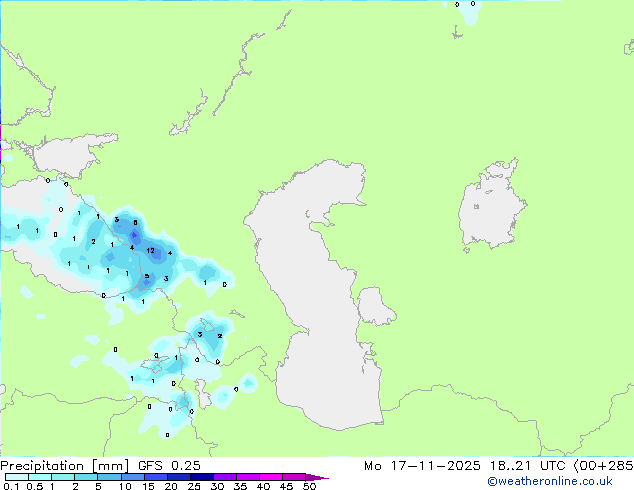Click the '12' precipitation value on map
Screen dimensions: 634x490
pyautogui.click(x=150, y=251)
